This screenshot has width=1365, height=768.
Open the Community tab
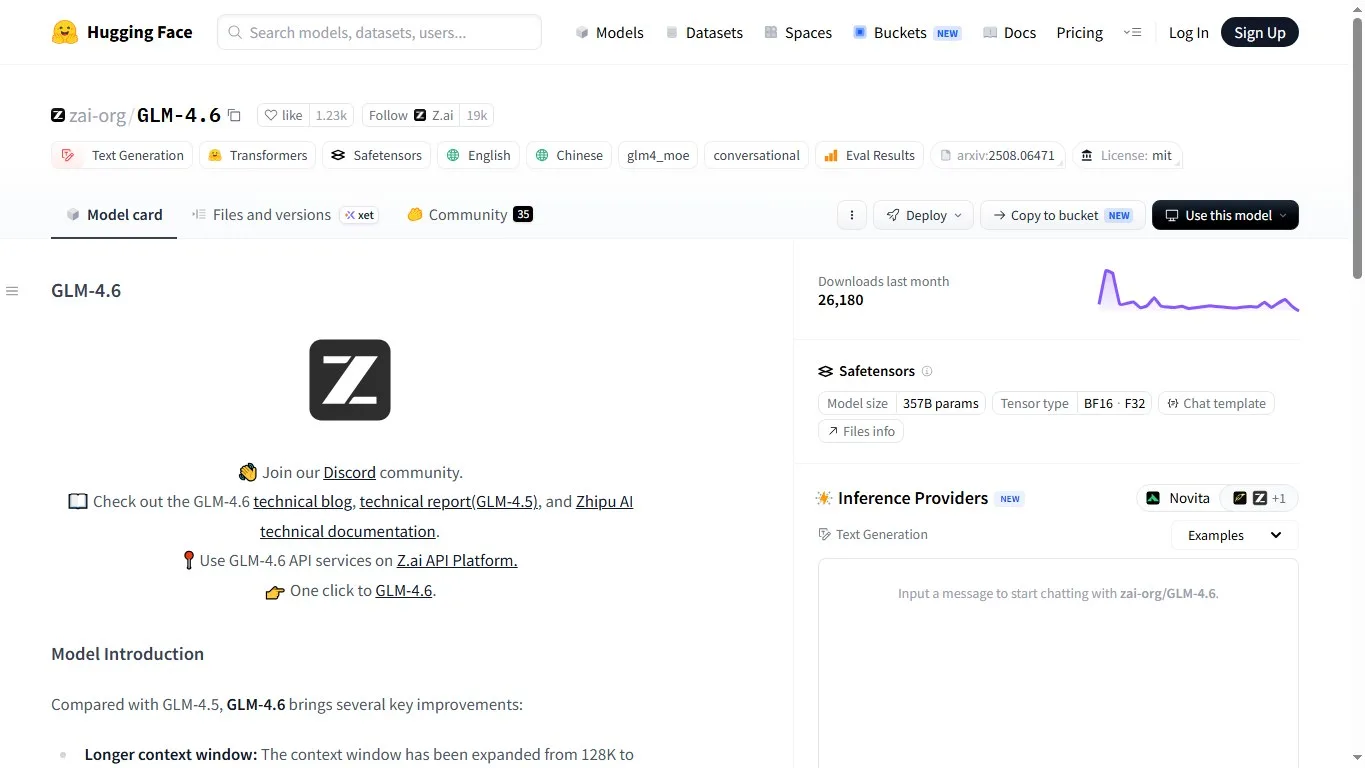pos(469,214)
